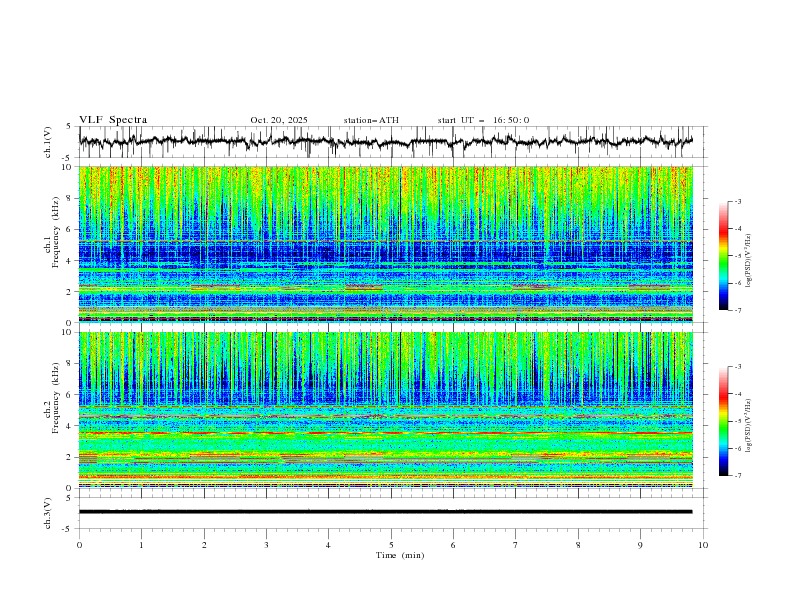Click the '-3' value on ch.1 colorbar
Viewport: 792px width, 612px height.
(737, 201)
